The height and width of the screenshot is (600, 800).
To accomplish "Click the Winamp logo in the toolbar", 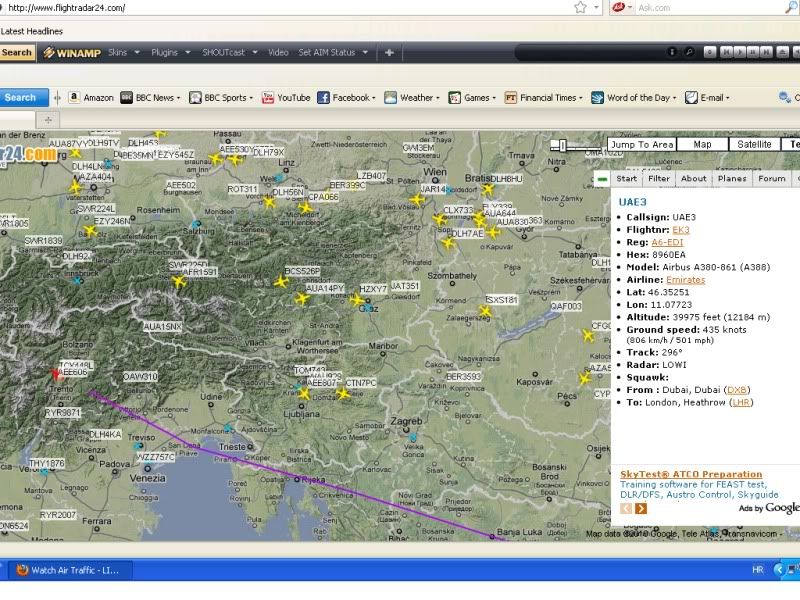I will (x=72, y=53).
